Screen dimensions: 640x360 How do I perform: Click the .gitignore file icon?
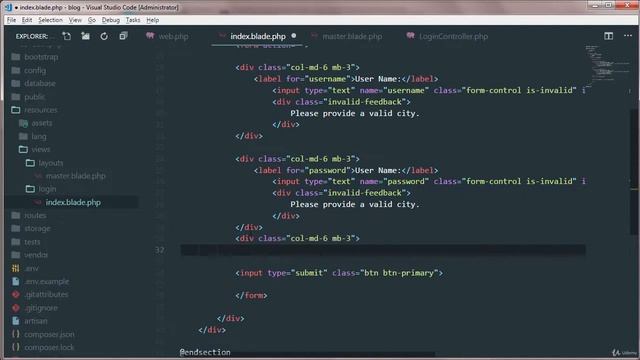click(16, 308)
